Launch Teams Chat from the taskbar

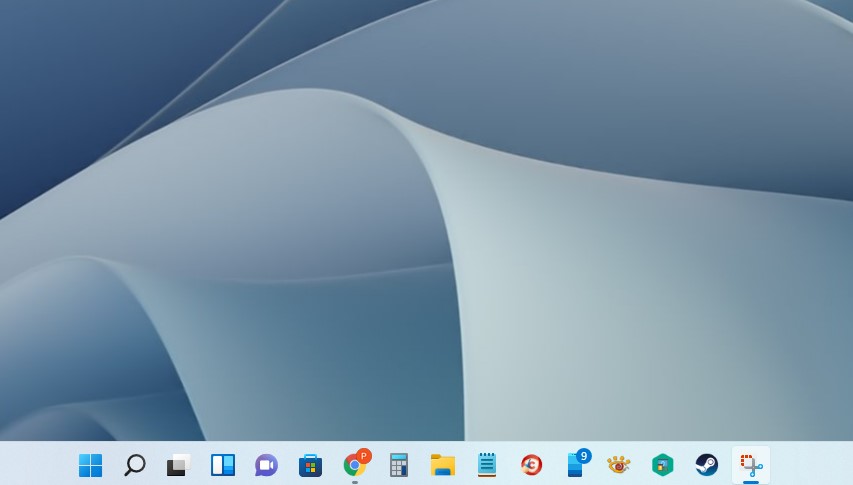click(x=267, y=465)
